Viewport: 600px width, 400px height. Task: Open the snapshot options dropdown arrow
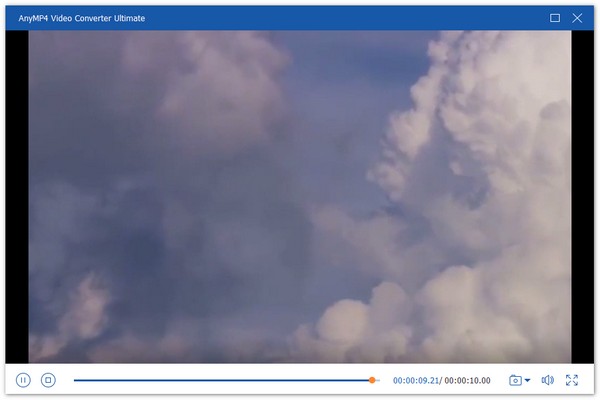point(527,380)
